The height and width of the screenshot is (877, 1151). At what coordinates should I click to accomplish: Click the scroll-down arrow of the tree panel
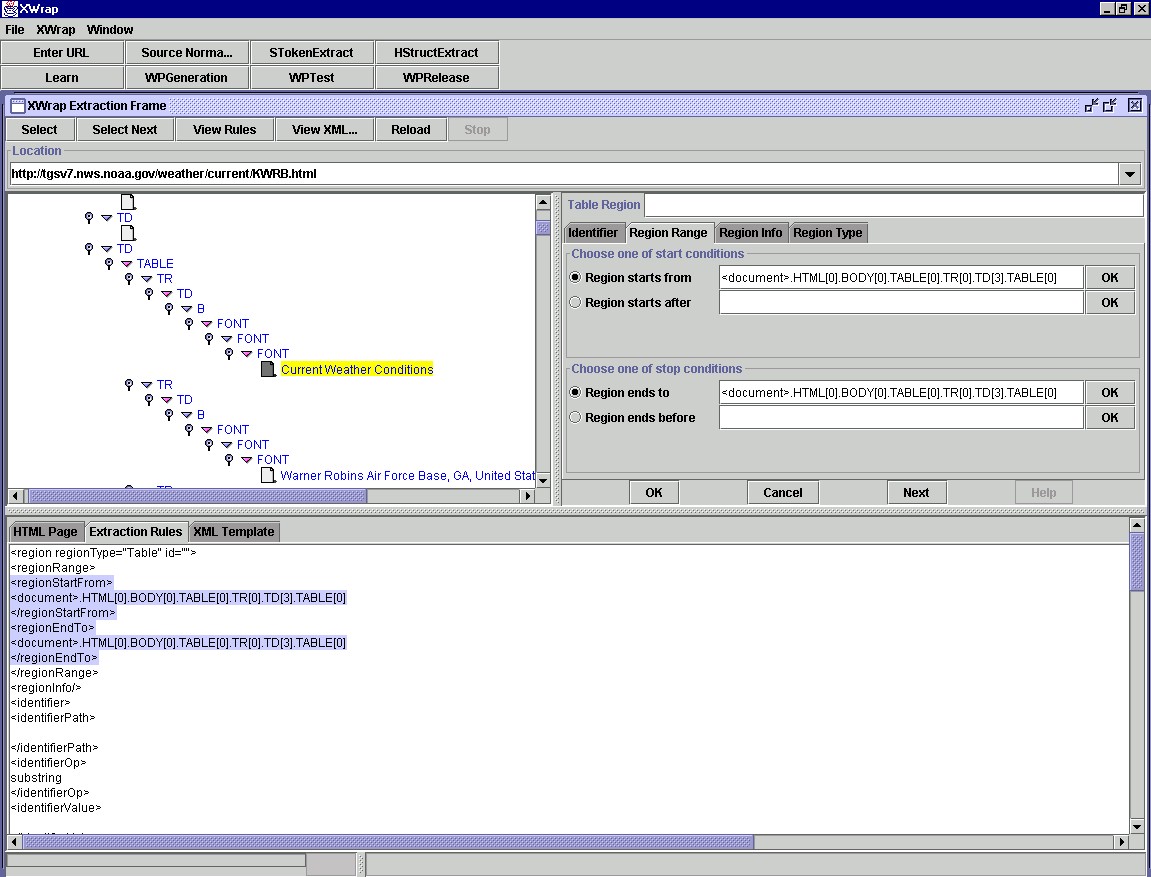tap(543, 481)
